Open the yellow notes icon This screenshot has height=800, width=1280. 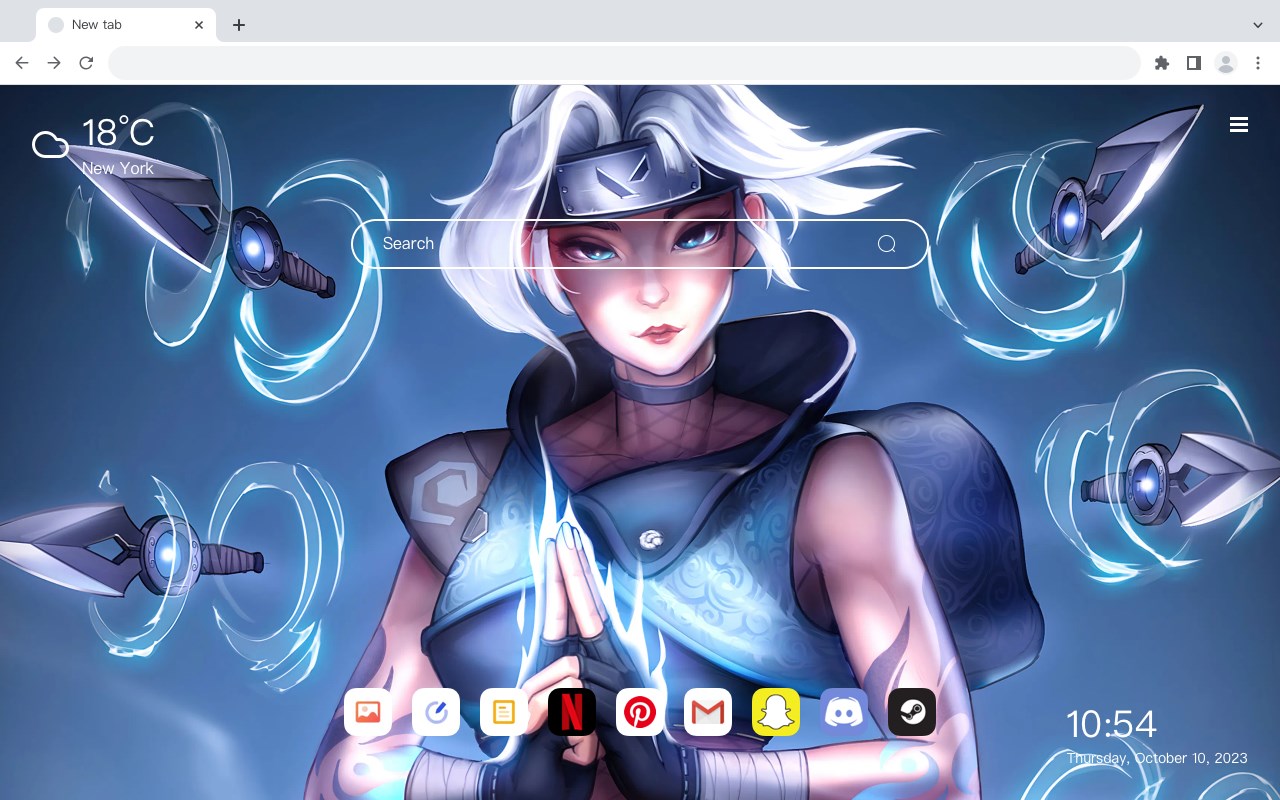click(x=504, y=712)
